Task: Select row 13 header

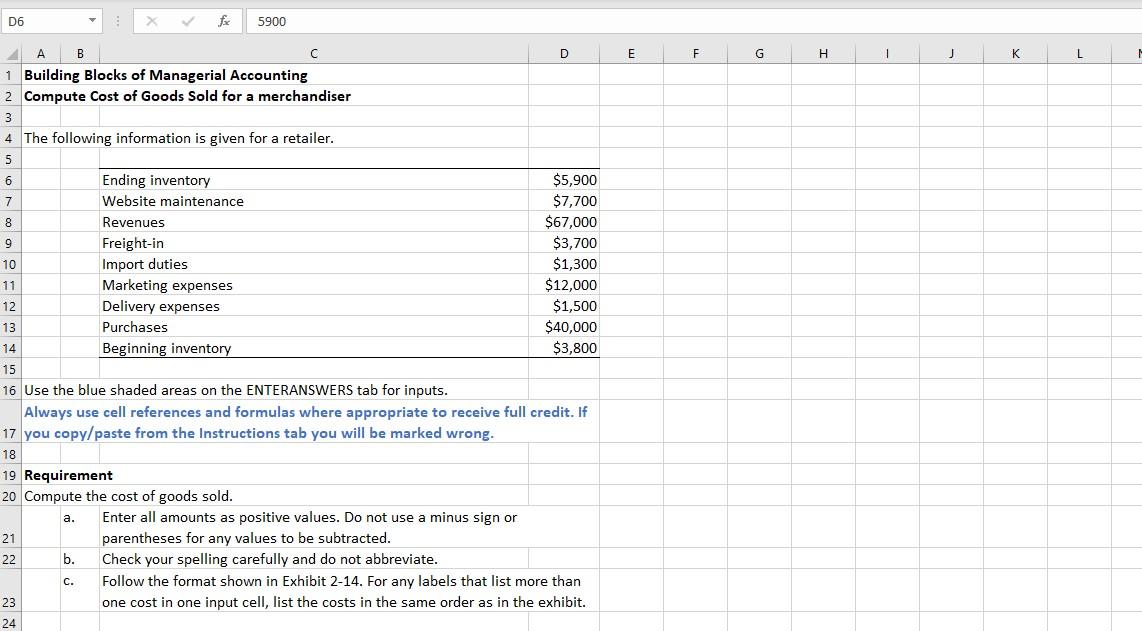Action: [9, 328]
